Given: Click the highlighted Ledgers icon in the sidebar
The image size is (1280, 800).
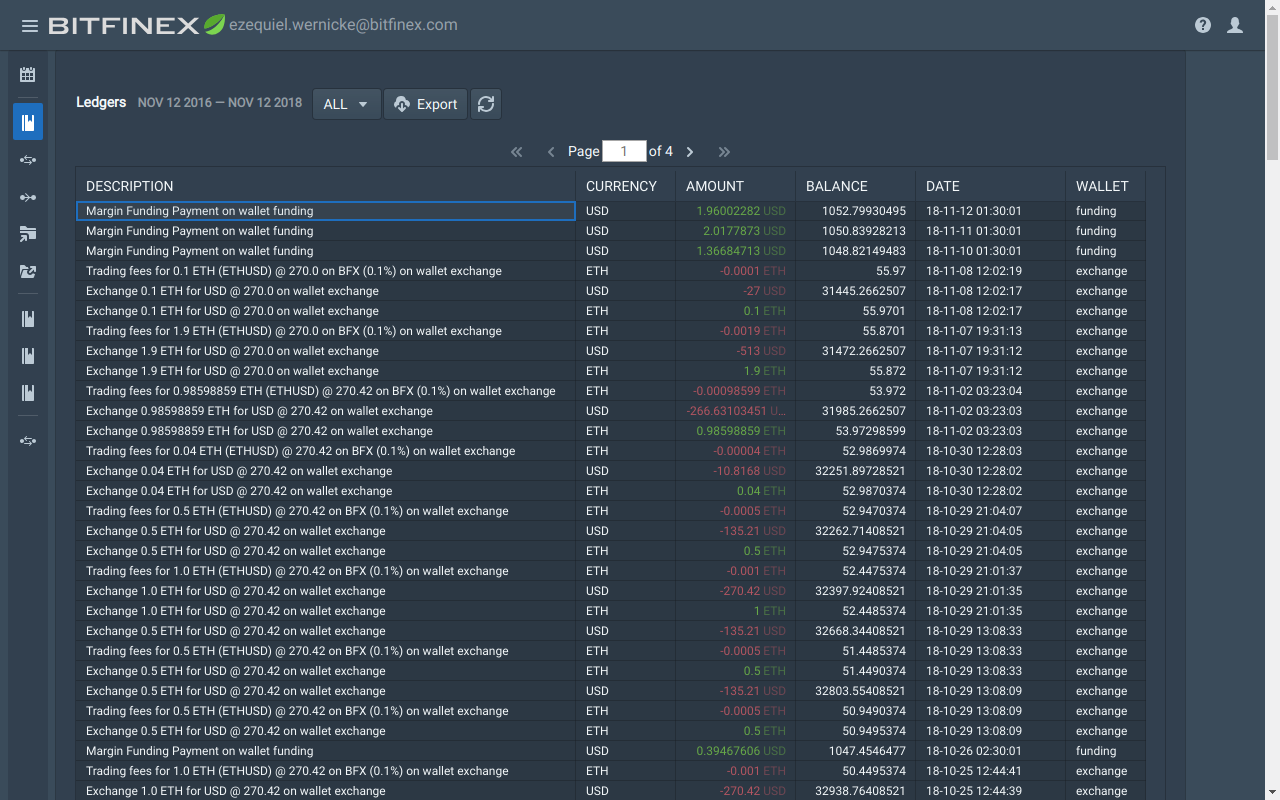Looking at the screenshot, I should pos(27,121).
